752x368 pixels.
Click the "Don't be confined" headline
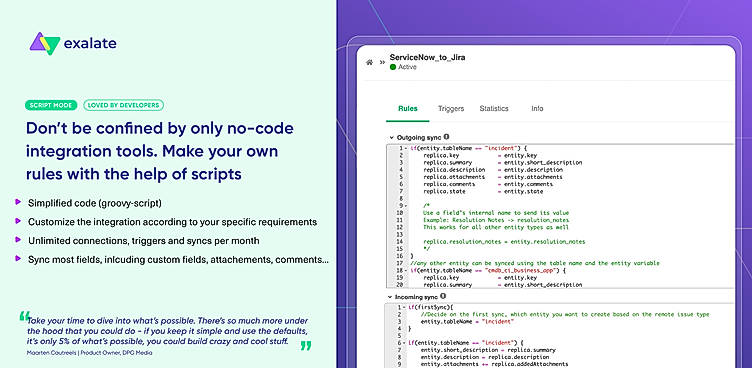(x=160, y=152)
